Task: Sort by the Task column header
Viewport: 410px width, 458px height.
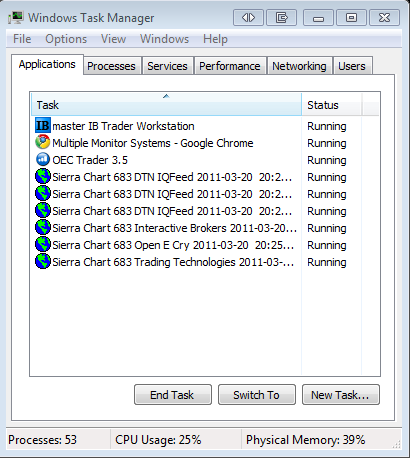Action: [x=166, y=105]
